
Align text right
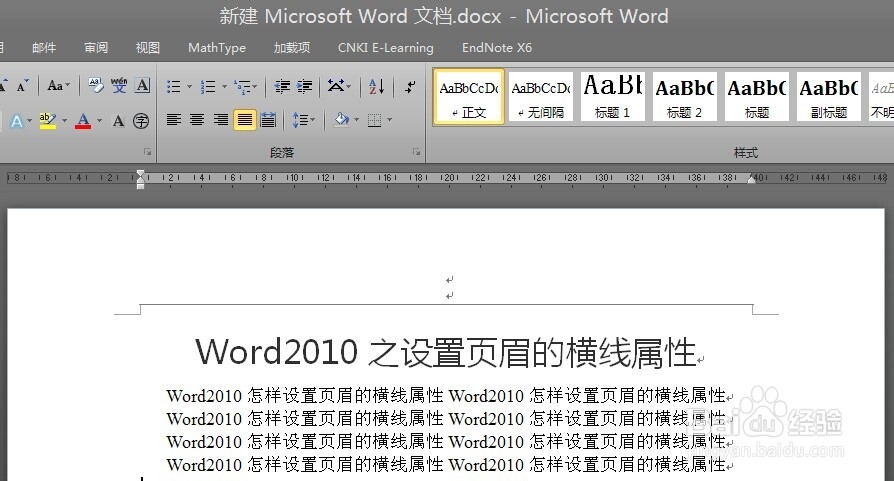(x=221, y=120)
